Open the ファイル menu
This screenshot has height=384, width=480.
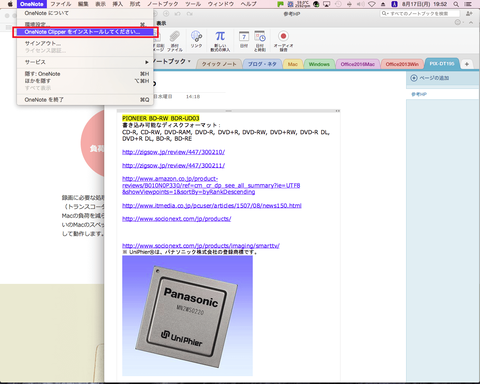click(x=61, y=4)
